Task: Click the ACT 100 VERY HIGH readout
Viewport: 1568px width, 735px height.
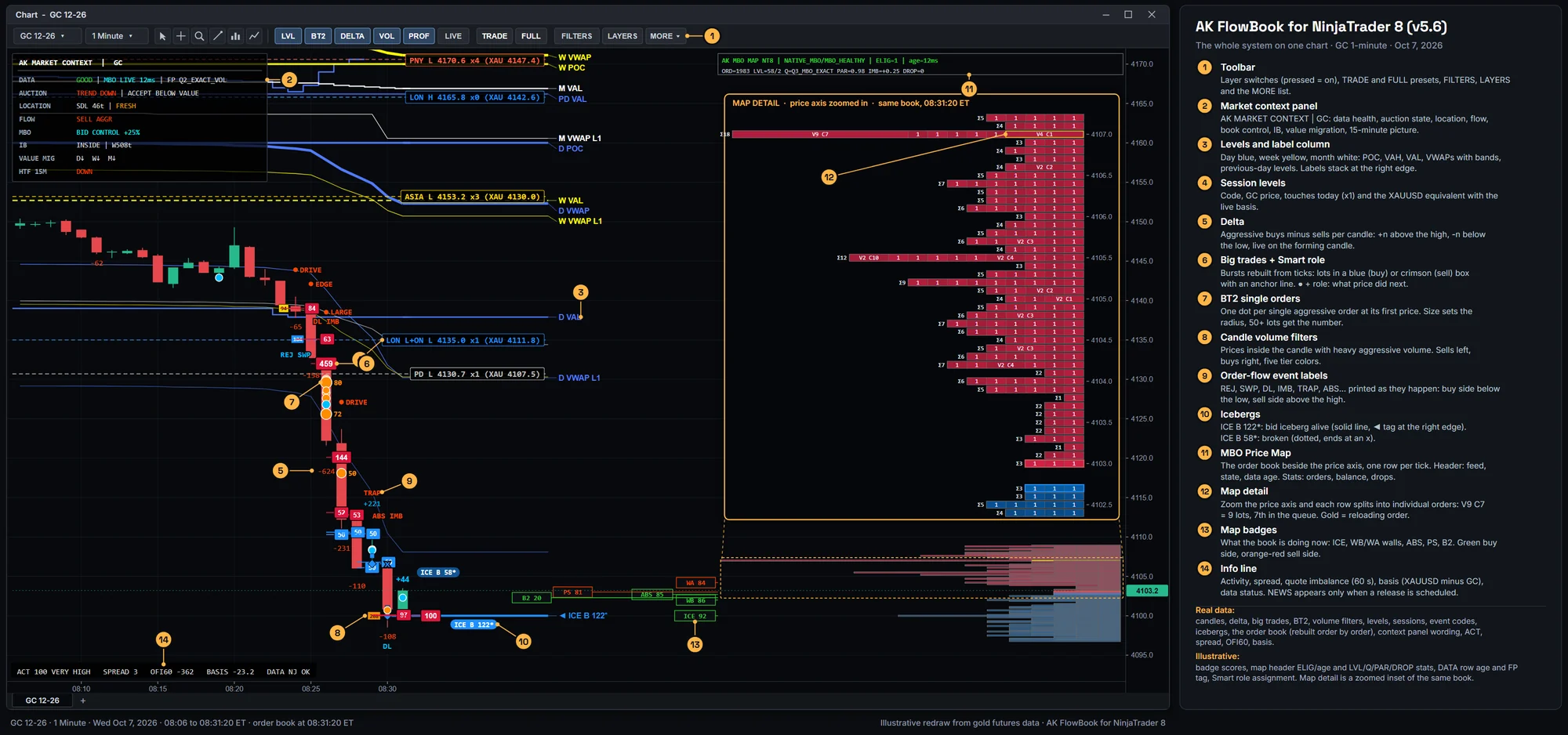Action: tap(54, 672)
